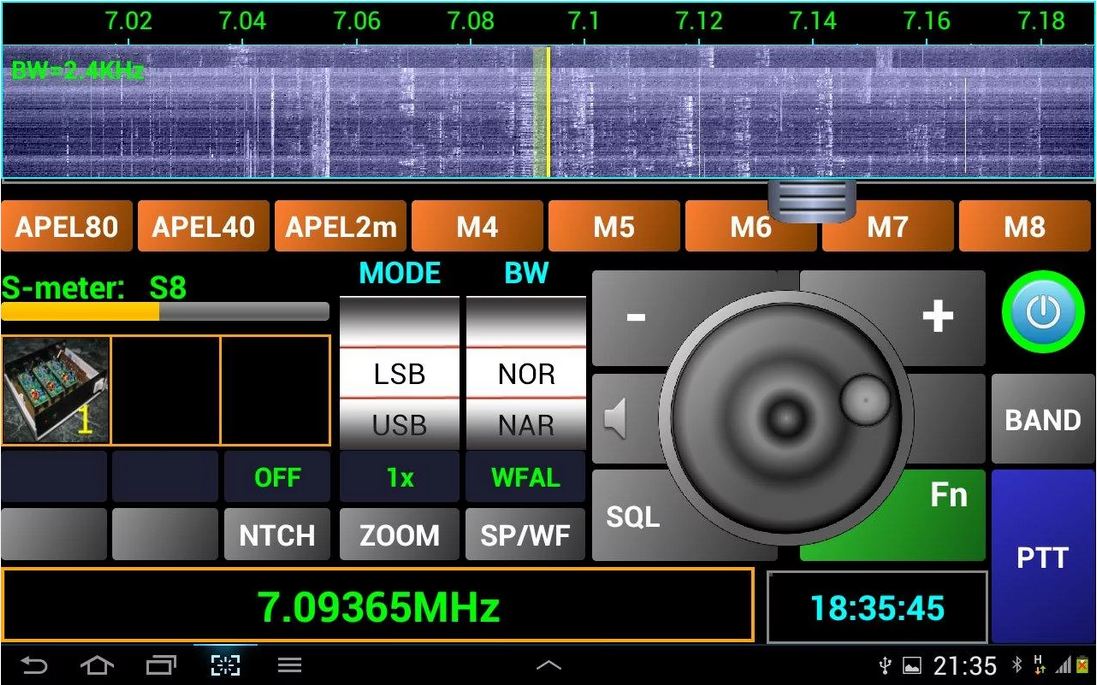Viewport: 1097px width, 685px height.
Task: Tap the OFF notch status indicator
Action: pos(277,477)
